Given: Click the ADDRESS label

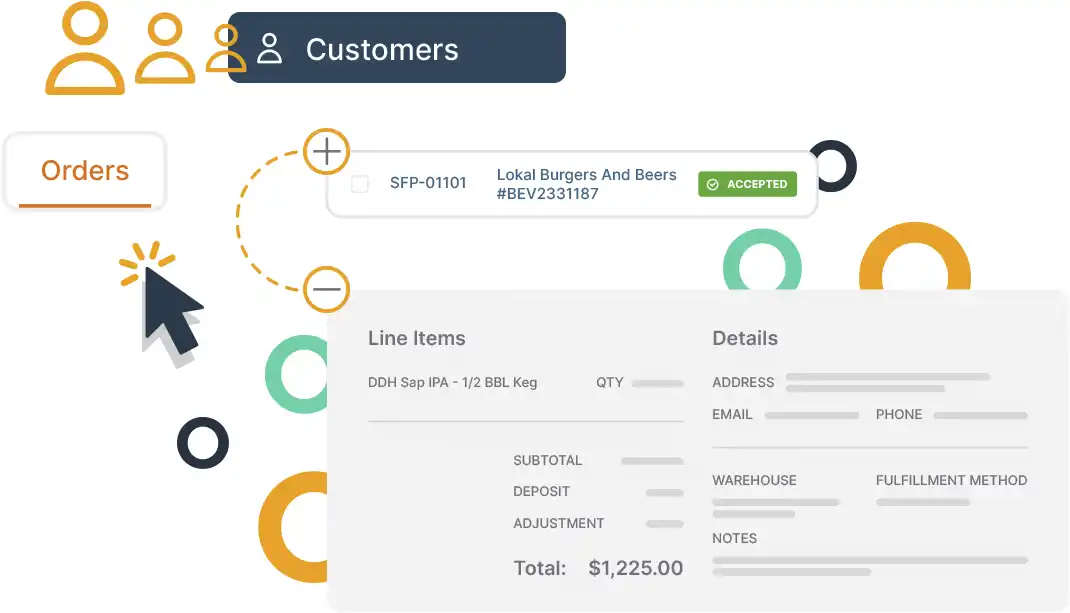Looking at the screenshot, I should click(x=743, y=382).
